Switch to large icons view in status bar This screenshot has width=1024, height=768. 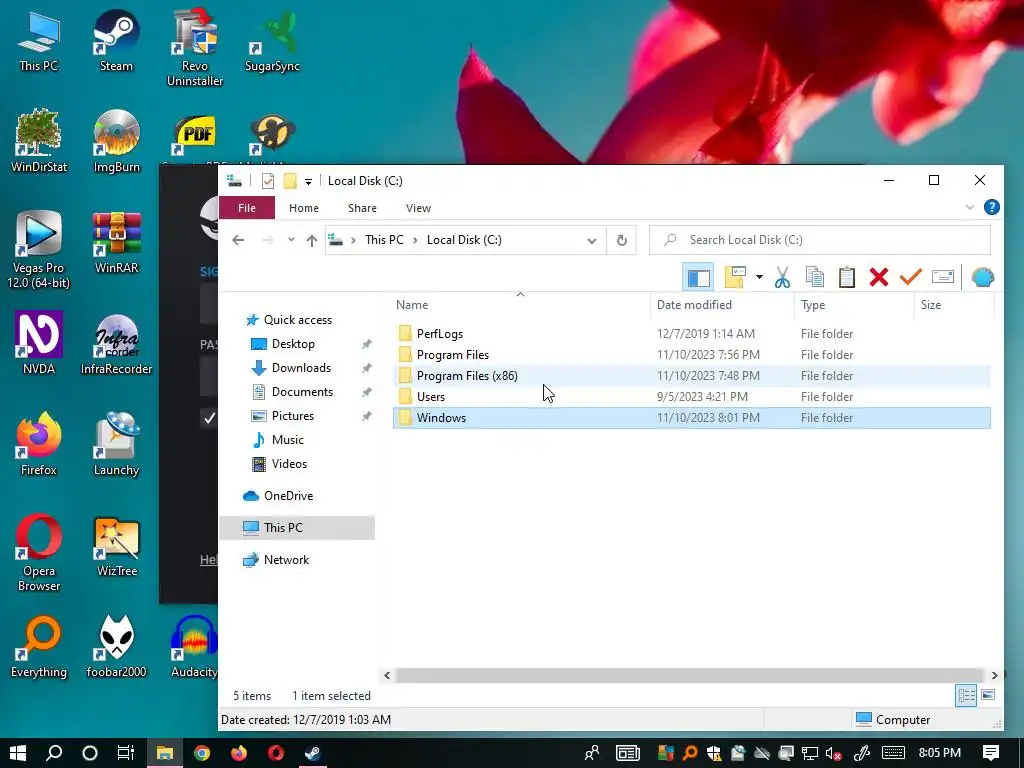[x=988, y=696]
